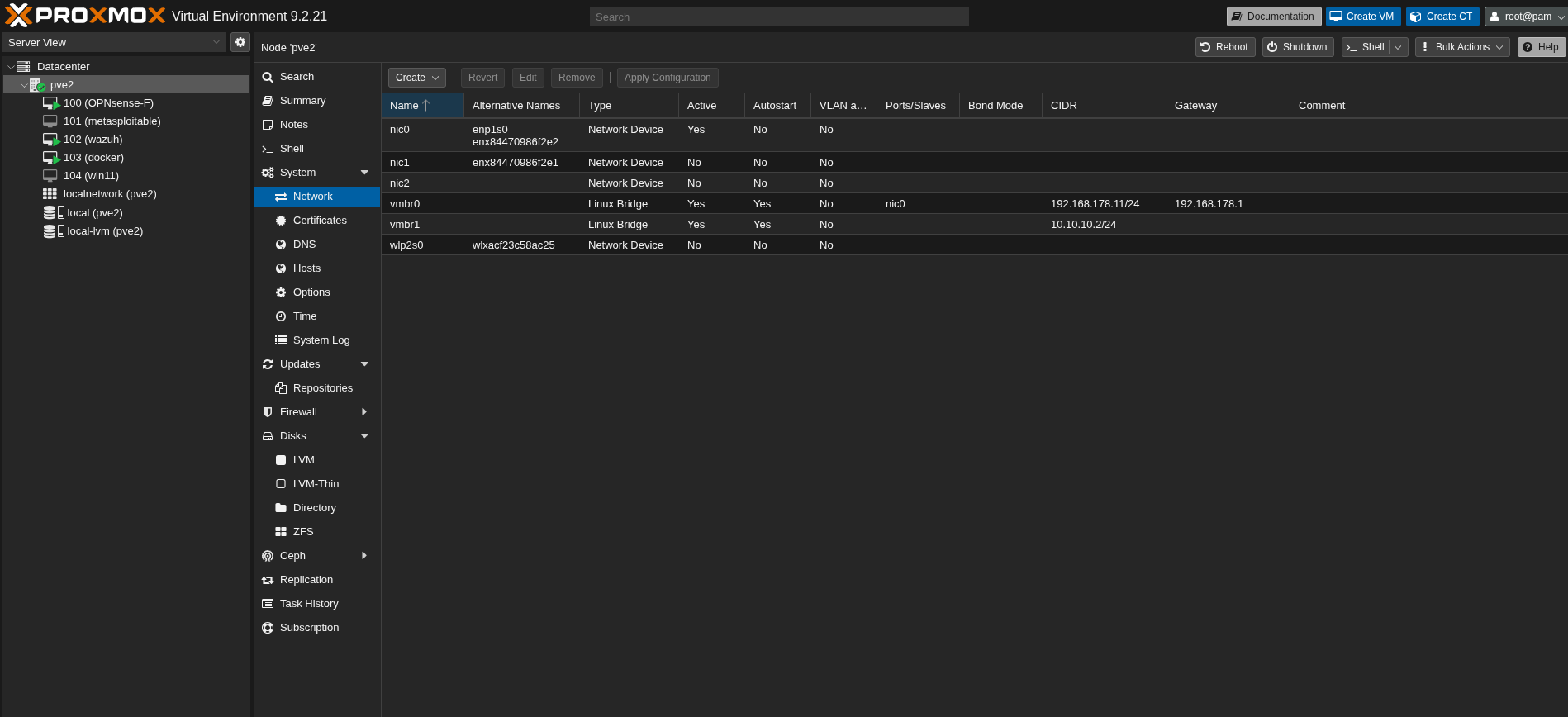The width and height of the screenshot is (1568, 717).
Task: Open Repositories via files icon
Action: pyautogui.click(x=281, y=388)
